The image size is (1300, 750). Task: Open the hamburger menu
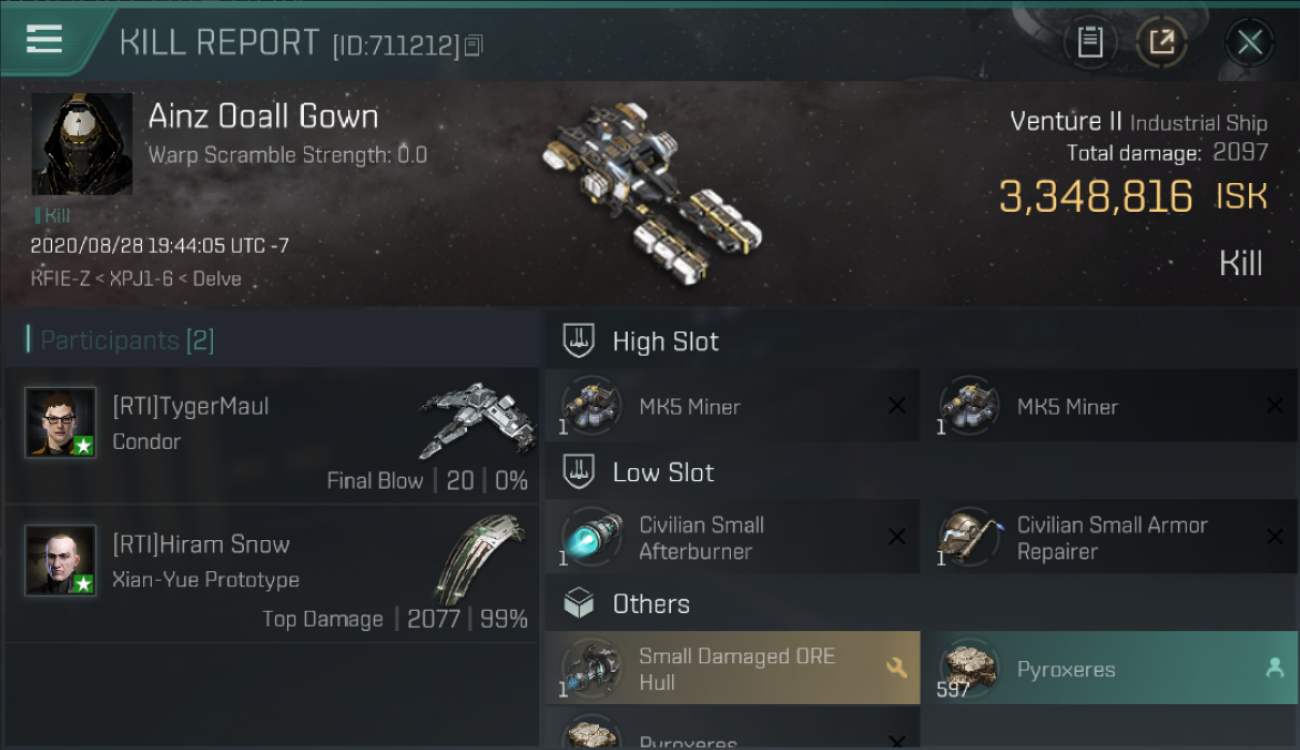click(44, 40)
